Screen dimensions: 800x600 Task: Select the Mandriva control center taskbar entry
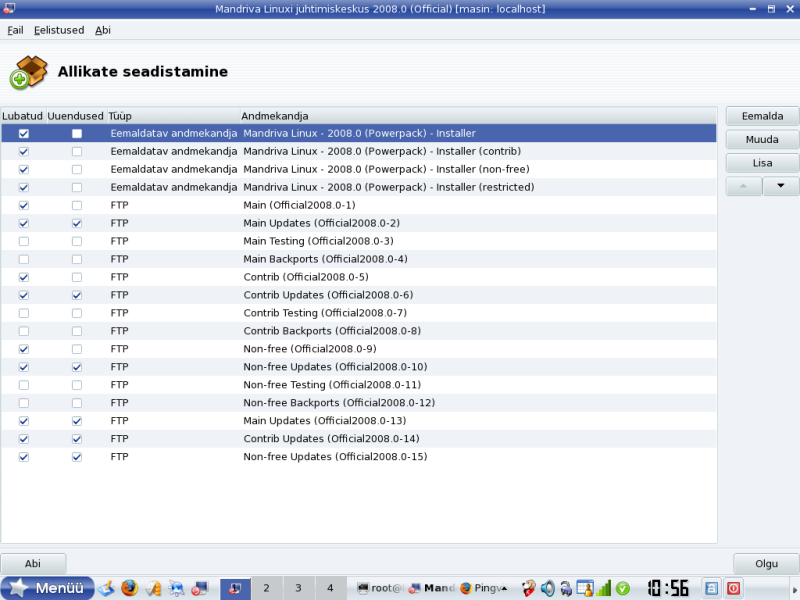(x=432, y=588)
